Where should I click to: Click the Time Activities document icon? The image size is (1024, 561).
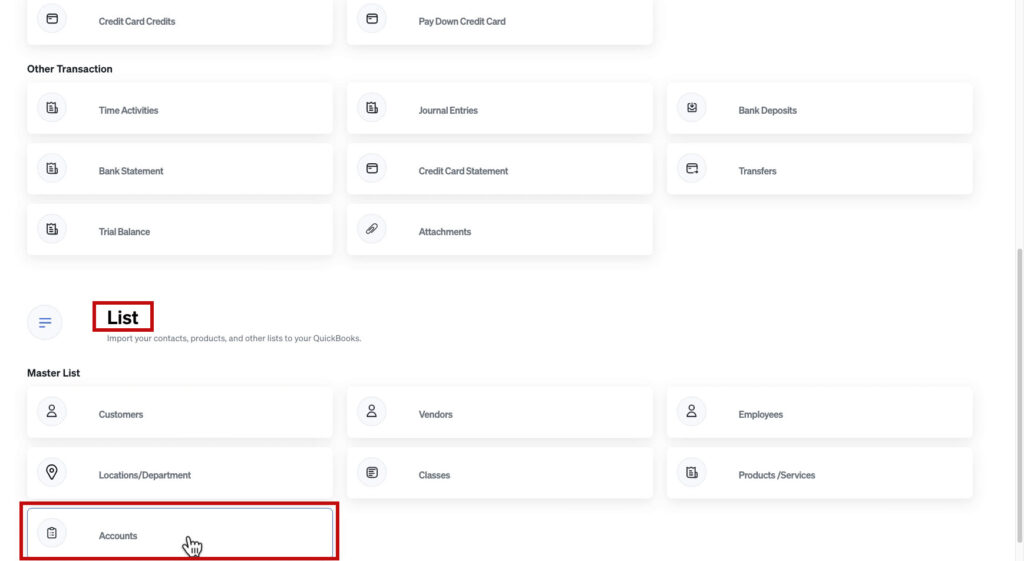(52, 108)
